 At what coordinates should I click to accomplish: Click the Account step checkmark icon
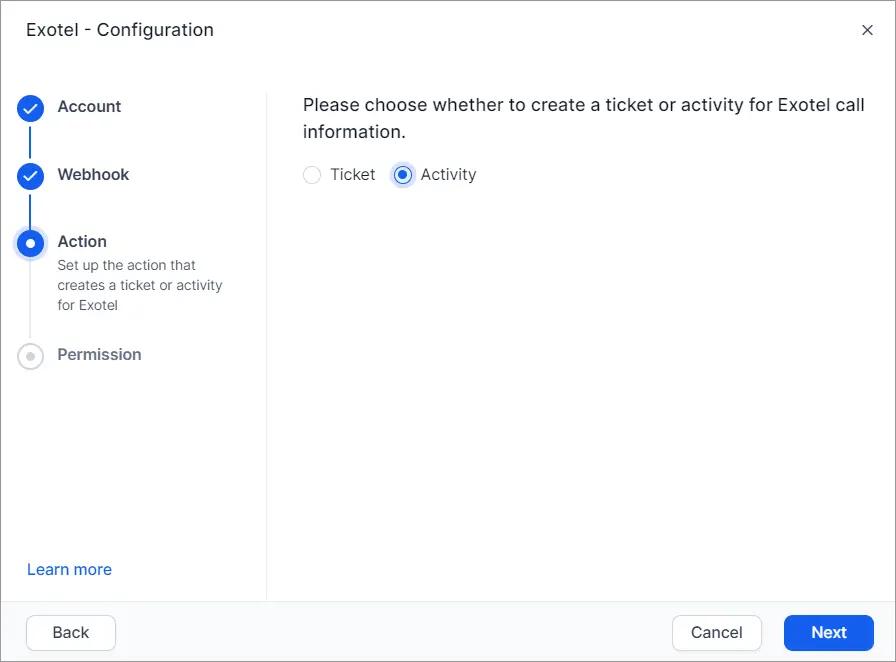[30, 109]
